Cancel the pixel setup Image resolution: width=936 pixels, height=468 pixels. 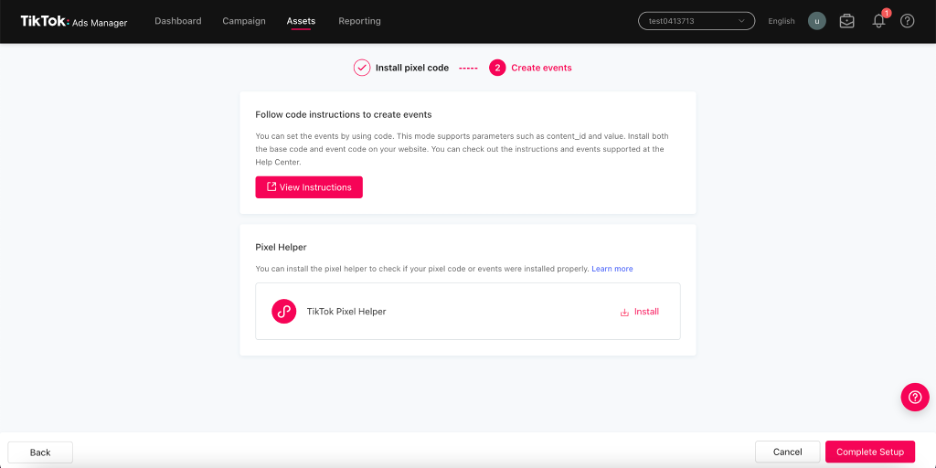[x=787, y=452]
